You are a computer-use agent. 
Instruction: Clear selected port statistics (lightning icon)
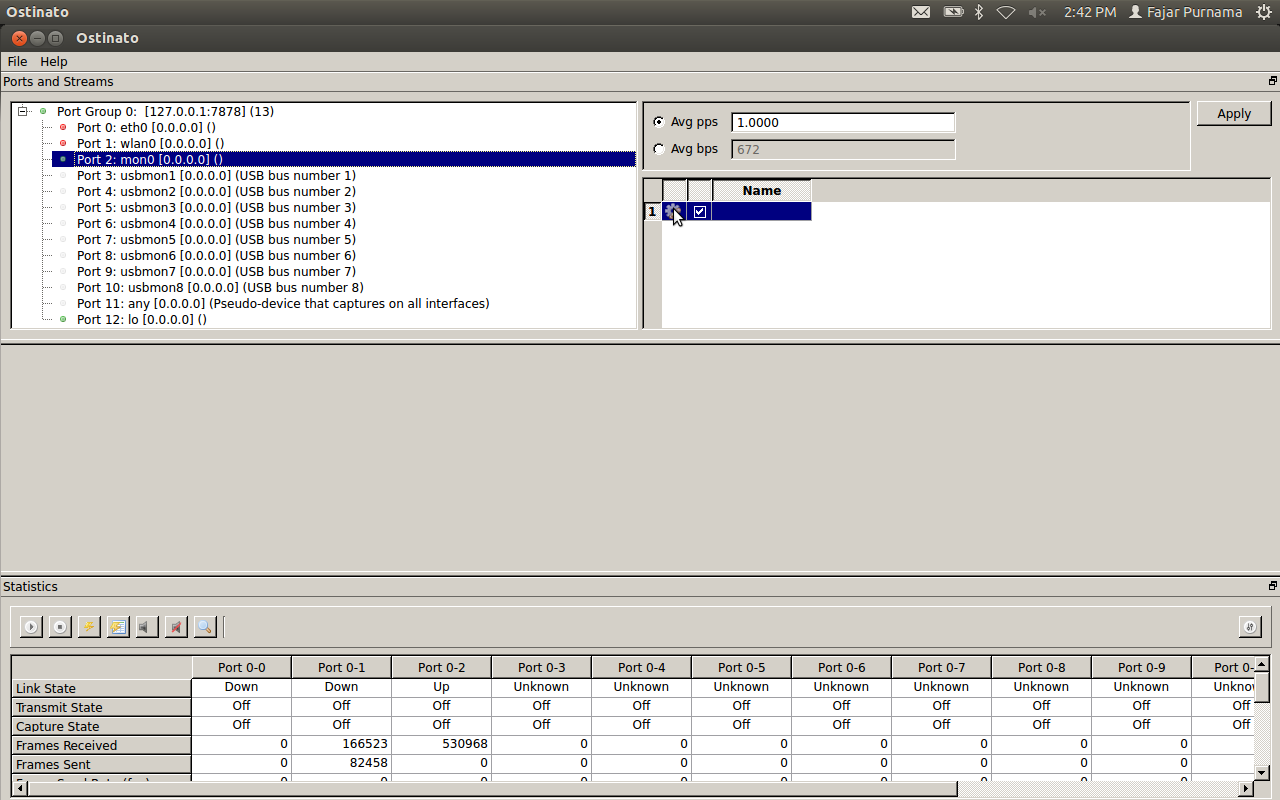[89, 627]
